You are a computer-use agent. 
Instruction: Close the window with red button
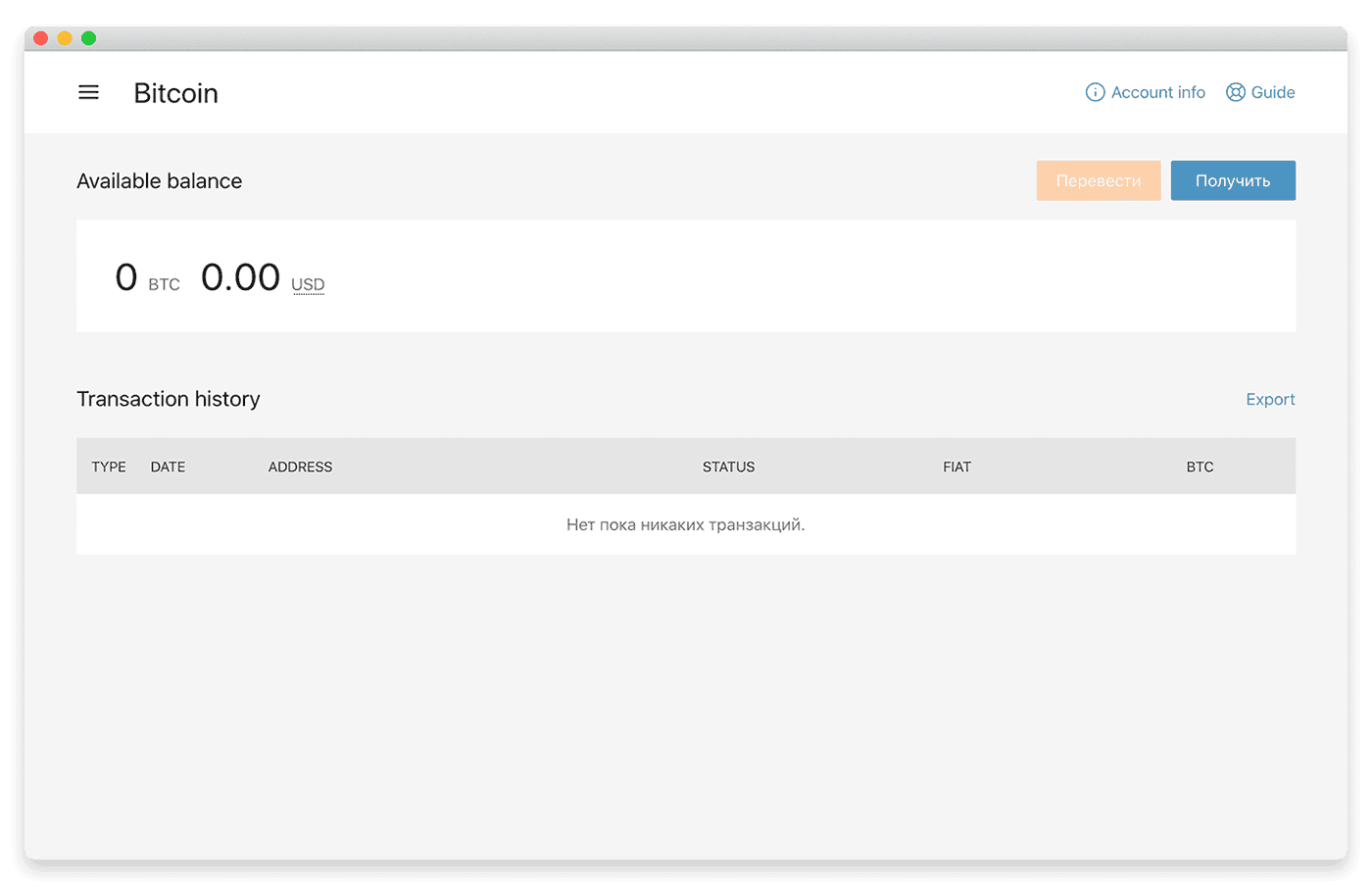[40, 38]
